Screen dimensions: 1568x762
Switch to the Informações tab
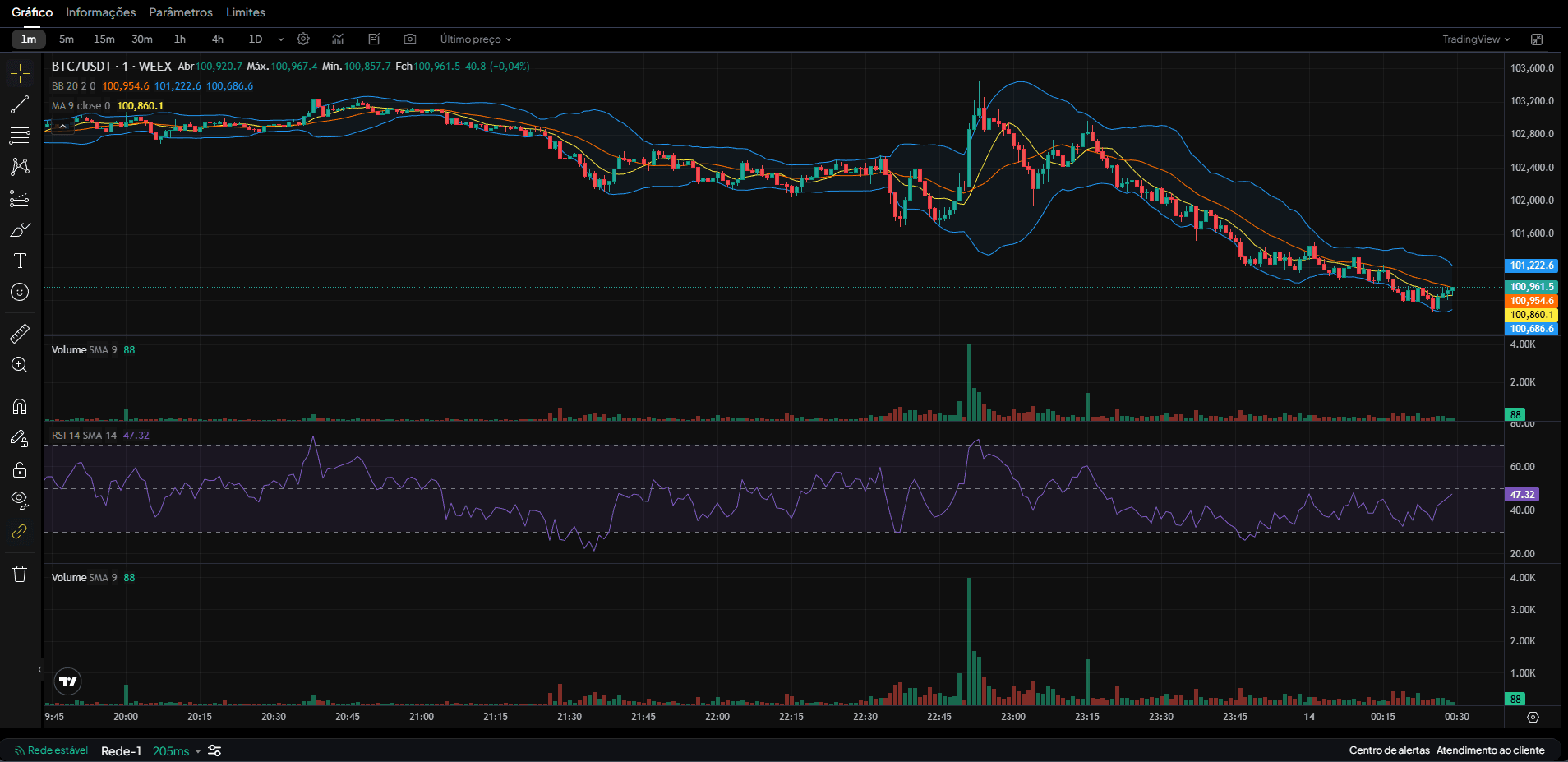pos(100,12)
